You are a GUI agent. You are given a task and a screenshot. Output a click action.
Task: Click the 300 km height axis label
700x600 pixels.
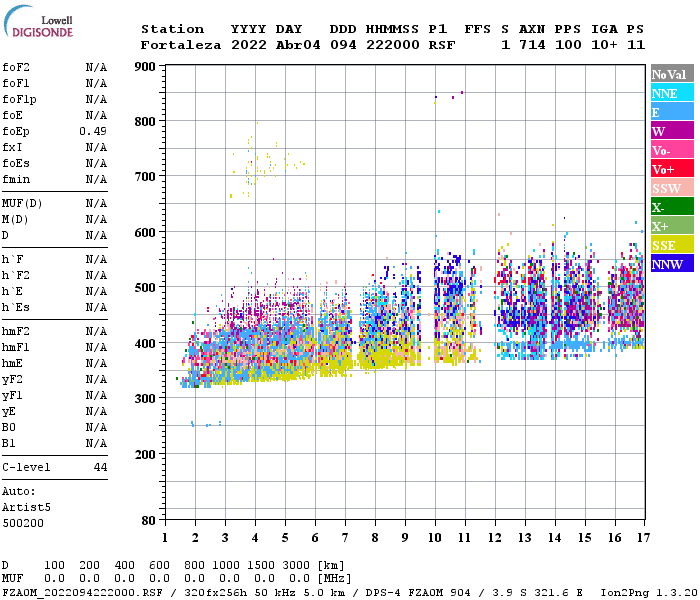[145, 399]
